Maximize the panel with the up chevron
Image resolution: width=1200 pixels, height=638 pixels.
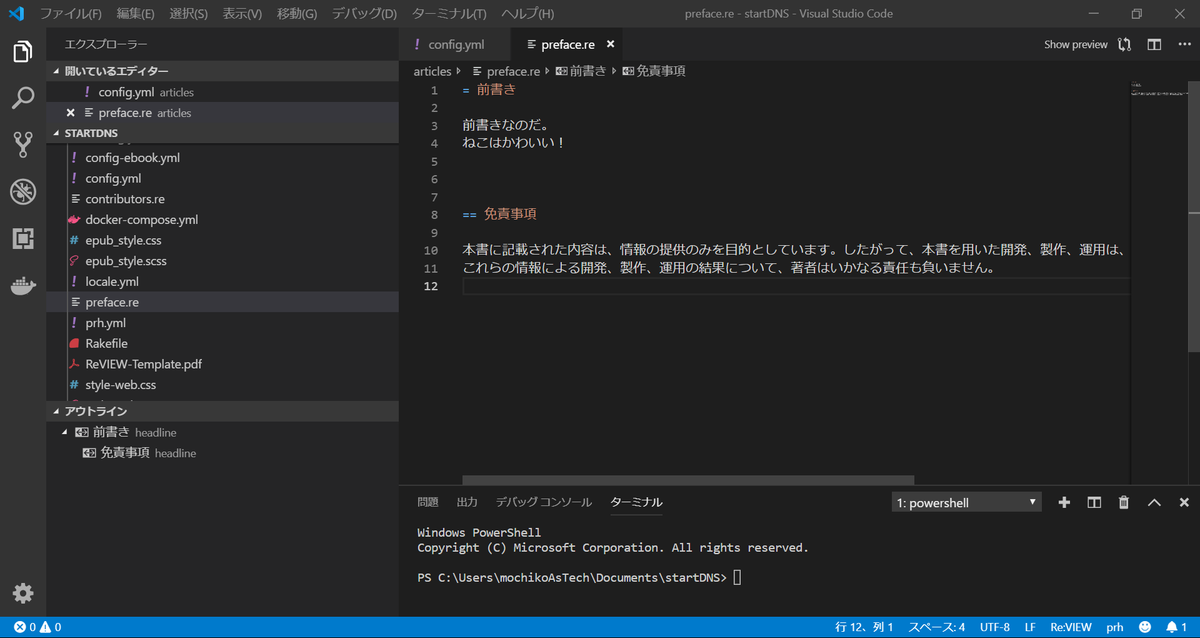click(x=1154, y=502)
